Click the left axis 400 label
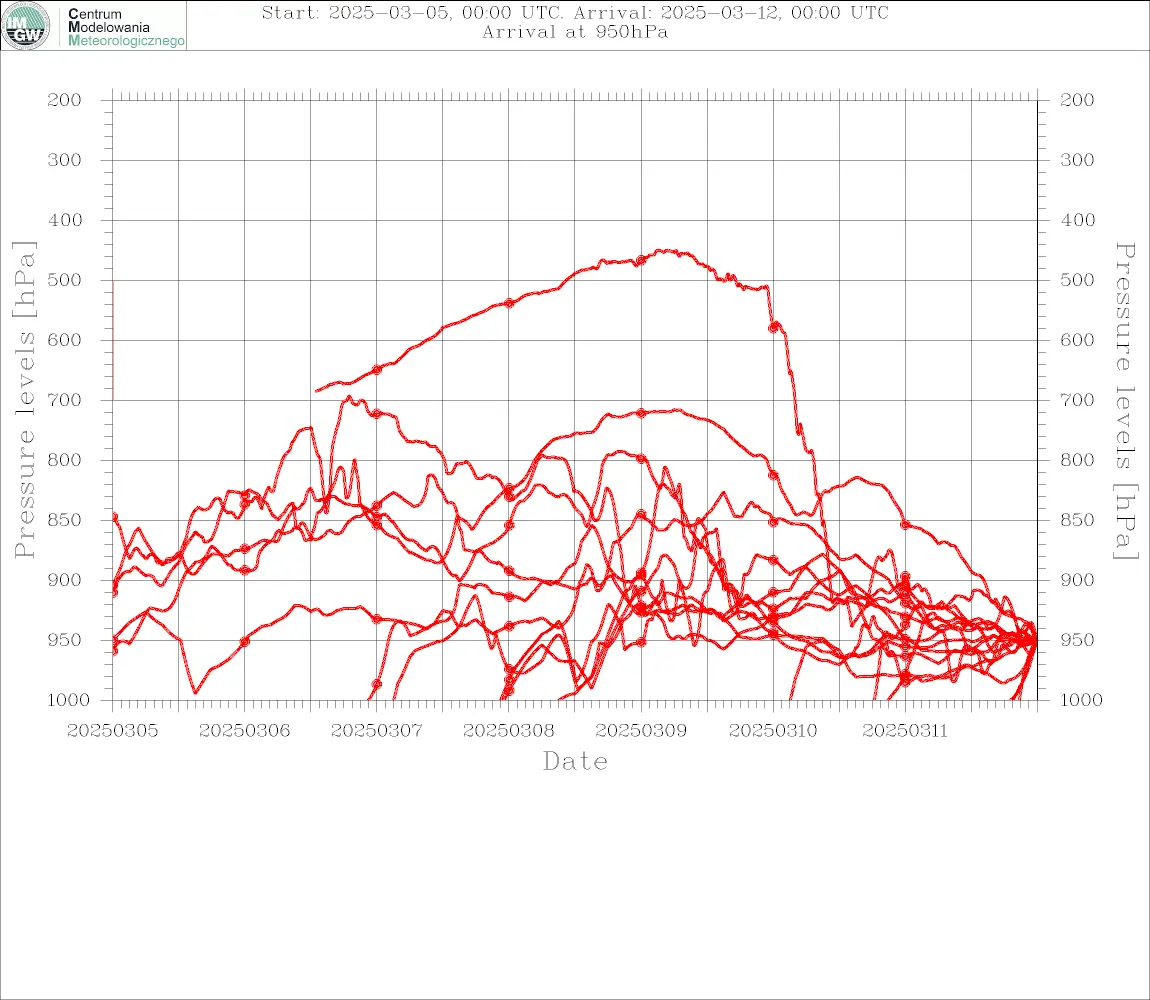1150x1000 pixels. pyautogui.click(x=64, y=220)
